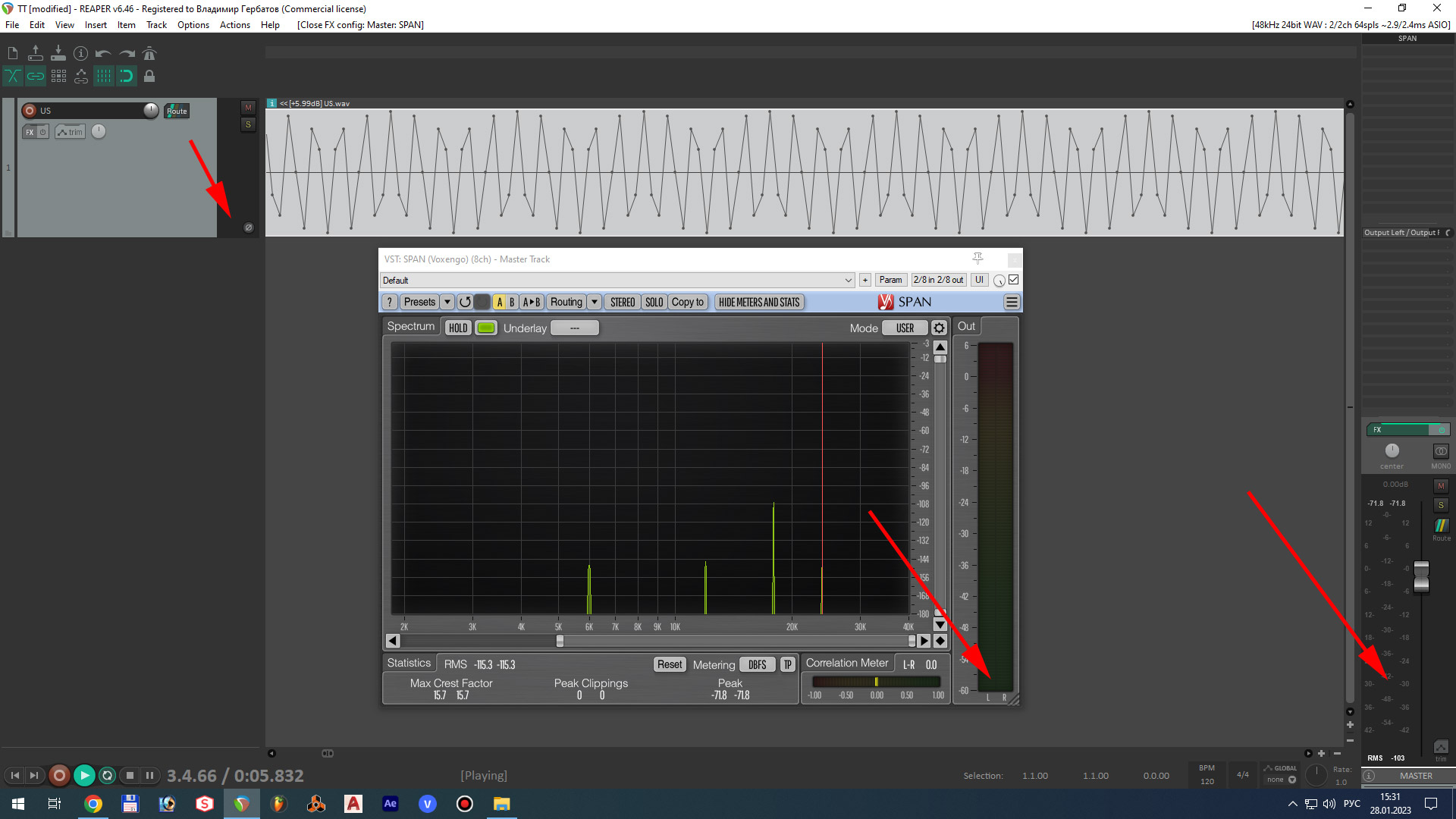This screenshot has height=819, width=1456.
Task: Toggle the grid lines toolbar icon
Action: 104,76
